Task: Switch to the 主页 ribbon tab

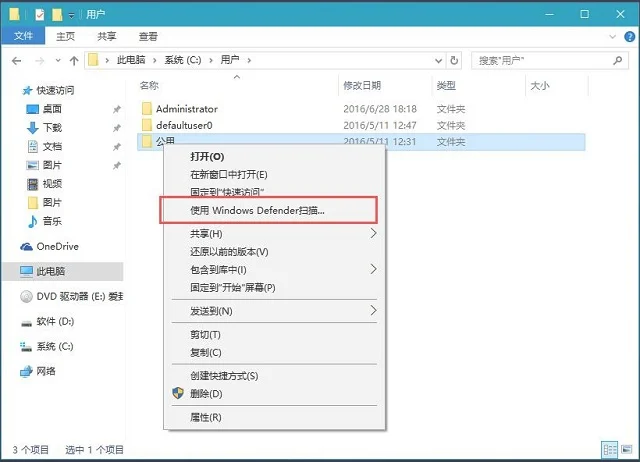Action: (65, 36)
